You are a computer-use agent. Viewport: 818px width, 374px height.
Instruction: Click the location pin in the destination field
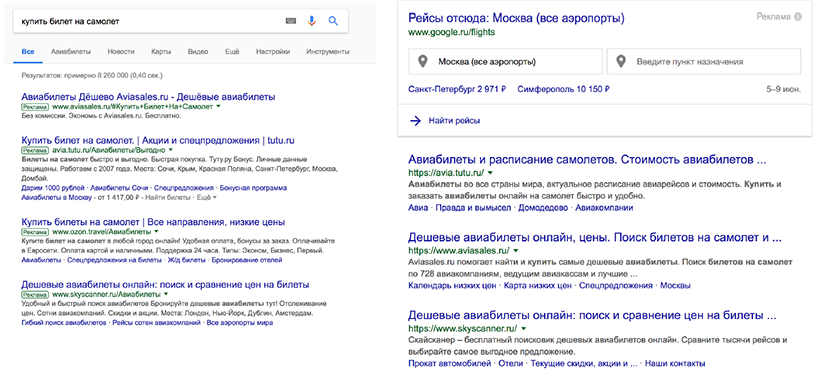point(621,62)
